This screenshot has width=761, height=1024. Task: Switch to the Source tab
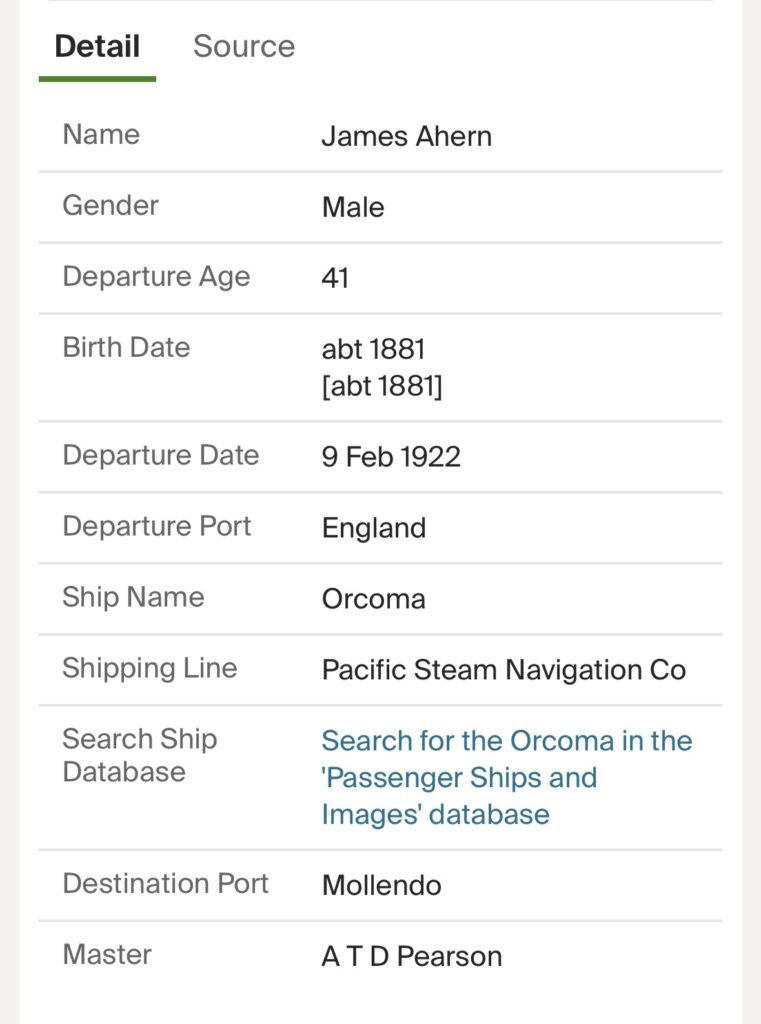tap(243, 46)
